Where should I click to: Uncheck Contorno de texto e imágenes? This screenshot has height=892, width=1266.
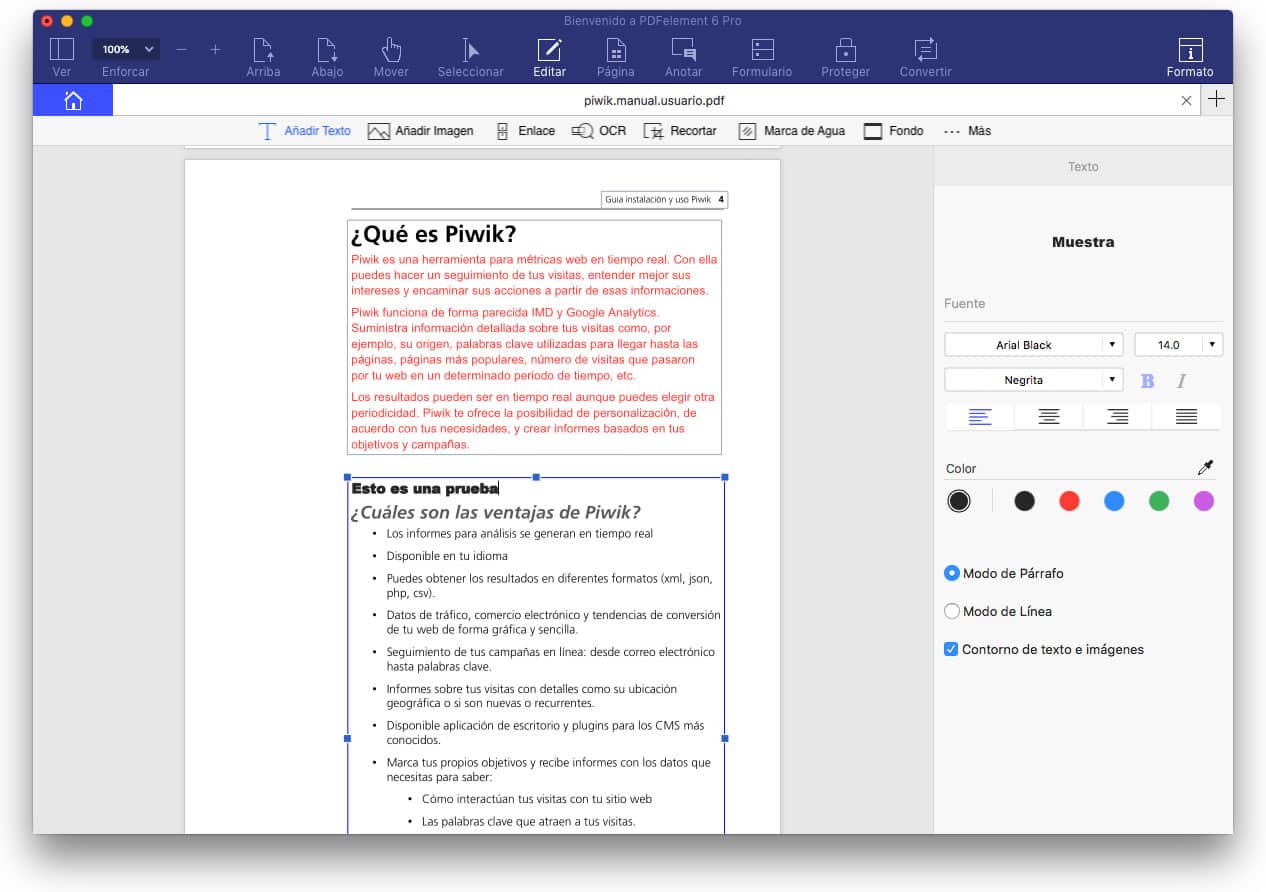(x=951, y=649)
